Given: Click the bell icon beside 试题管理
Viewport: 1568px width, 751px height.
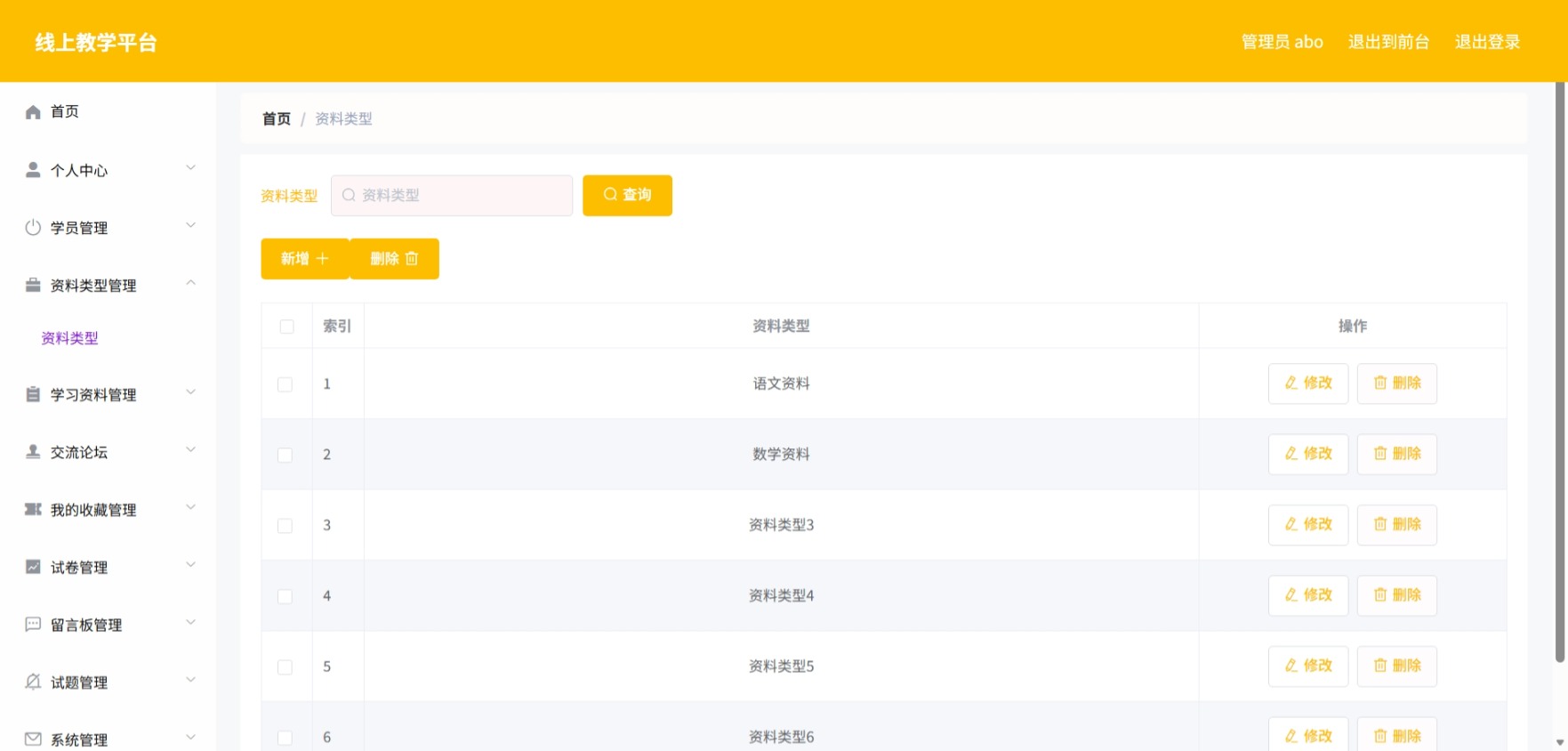Looking at the screenshot, I should 33,682.
